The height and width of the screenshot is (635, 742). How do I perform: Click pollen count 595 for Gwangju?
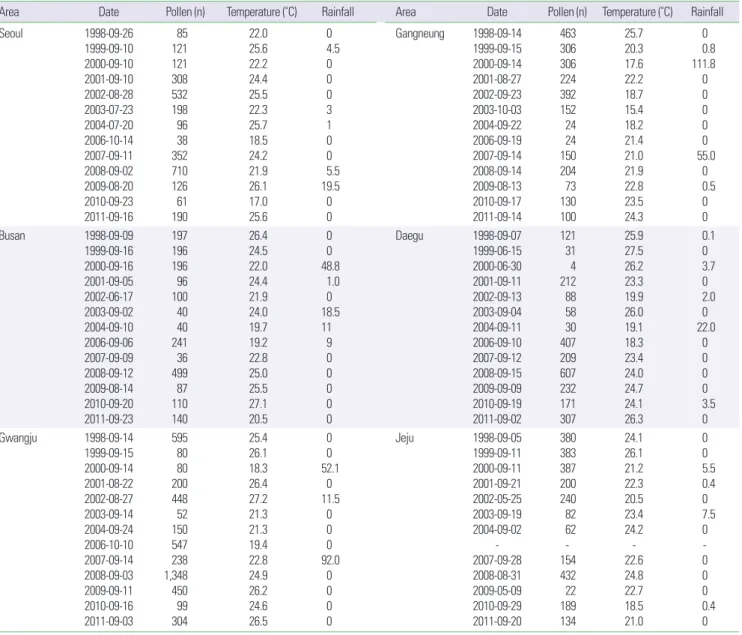tap(179, 438)
